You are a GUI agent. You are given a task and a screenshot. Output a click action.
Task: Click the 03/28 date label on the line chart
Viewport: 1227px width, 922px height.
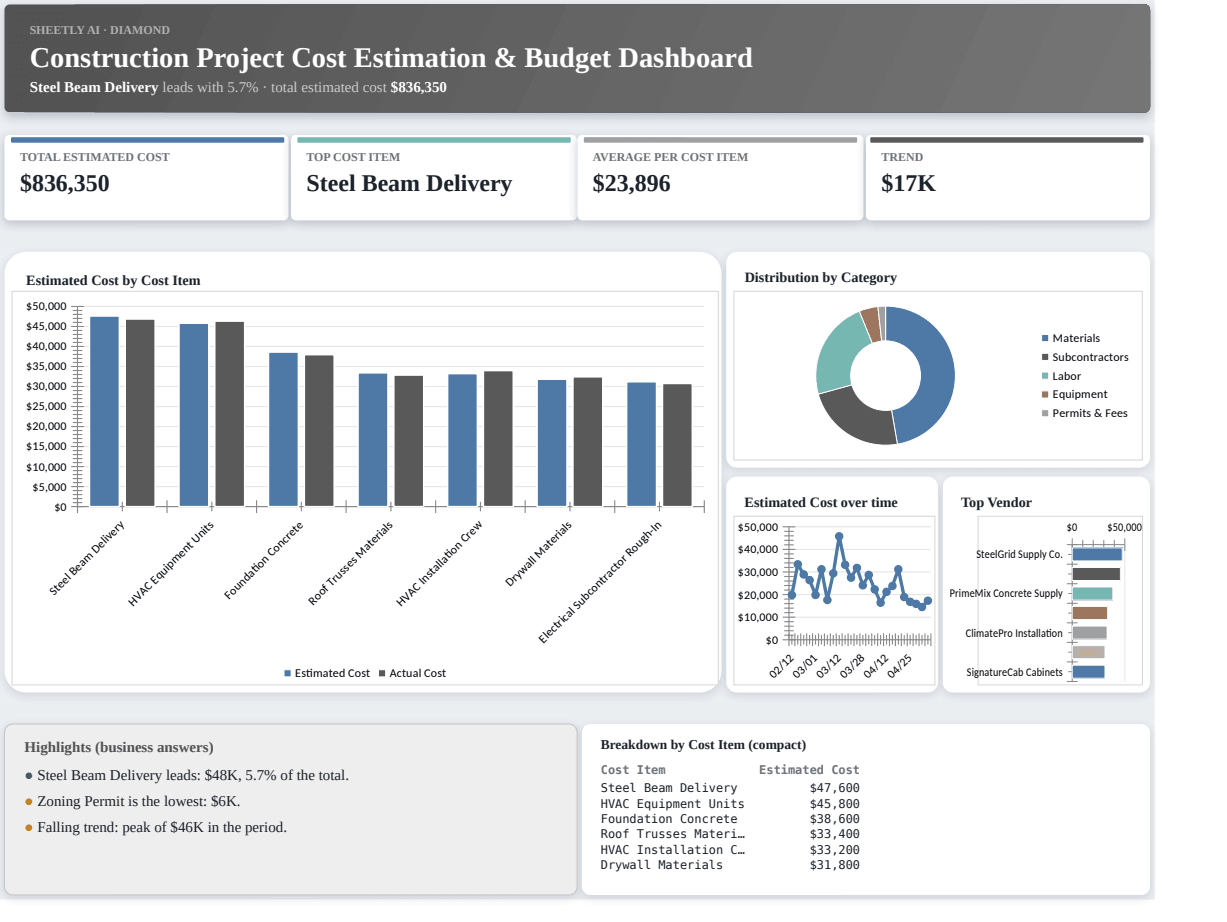[x=853, y=666]
